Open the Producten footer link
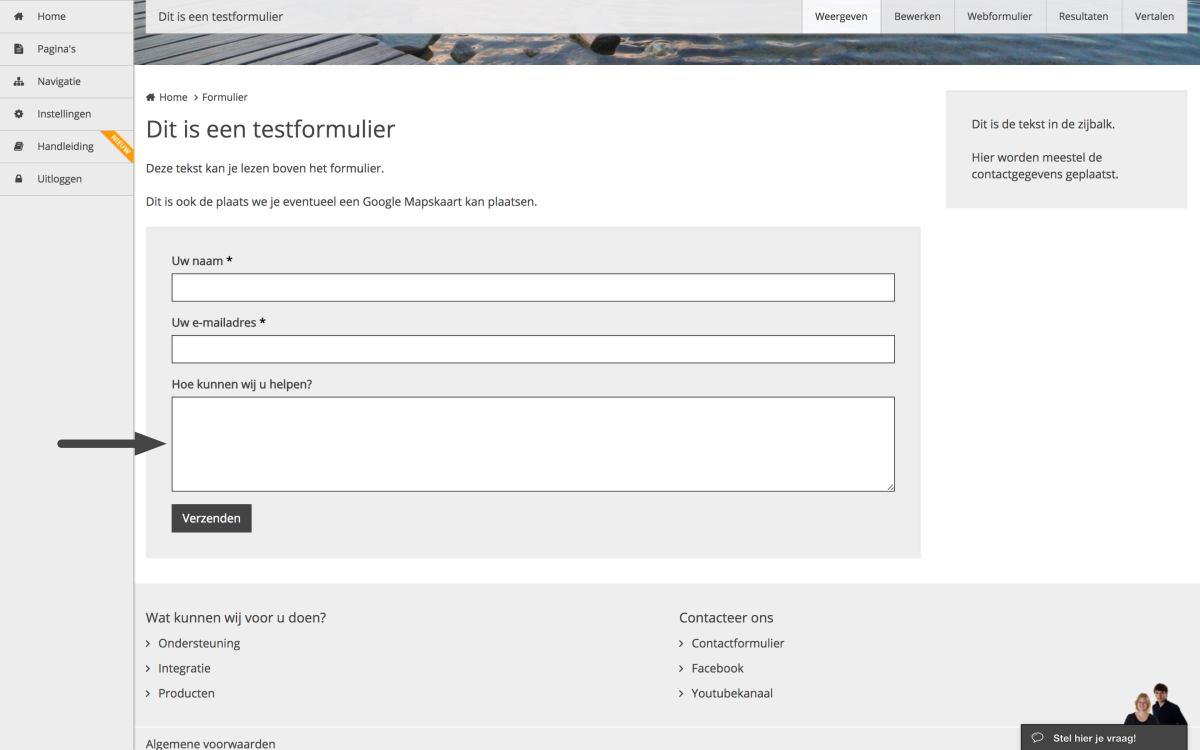The width and height of the screenshot is (1200, 750). tap(186, 693)
